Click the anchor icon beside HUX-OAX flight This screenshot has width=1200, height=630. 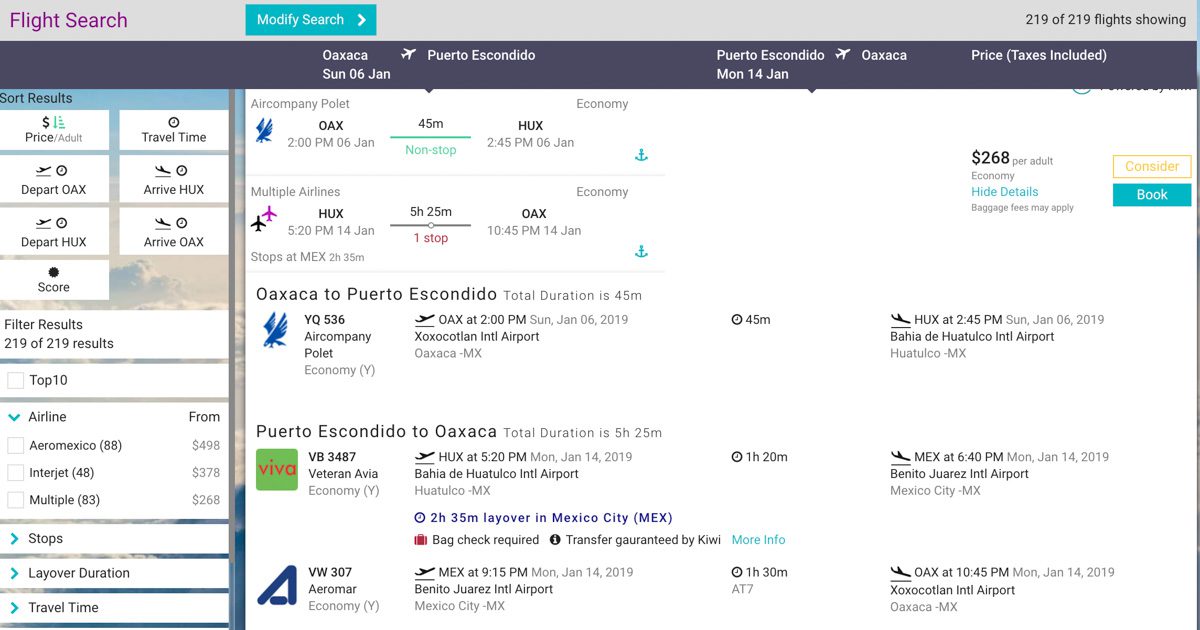click(642, 252)
